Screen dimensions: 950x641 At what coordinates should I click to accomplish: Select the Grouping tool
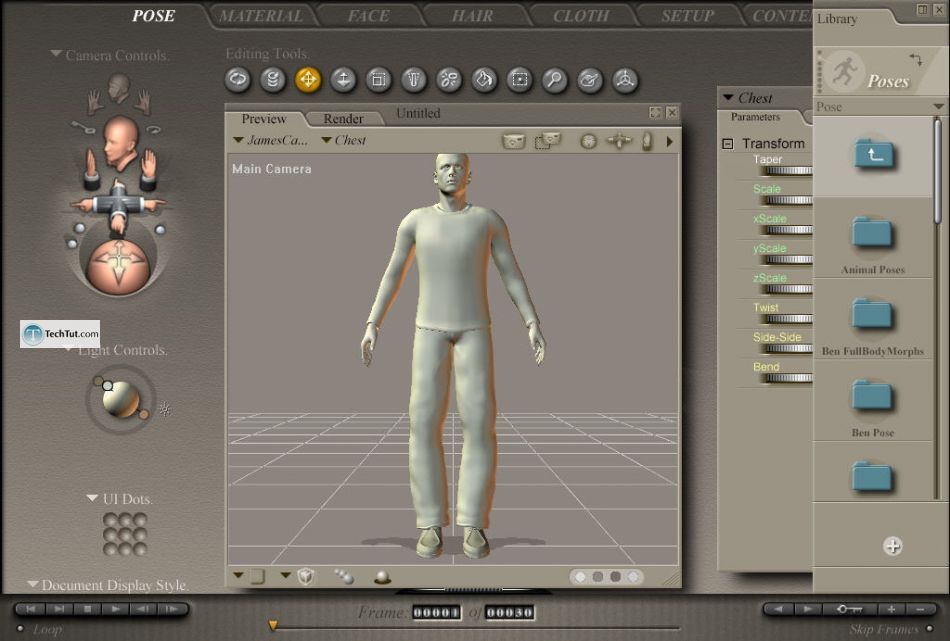(x=519, y=80)
